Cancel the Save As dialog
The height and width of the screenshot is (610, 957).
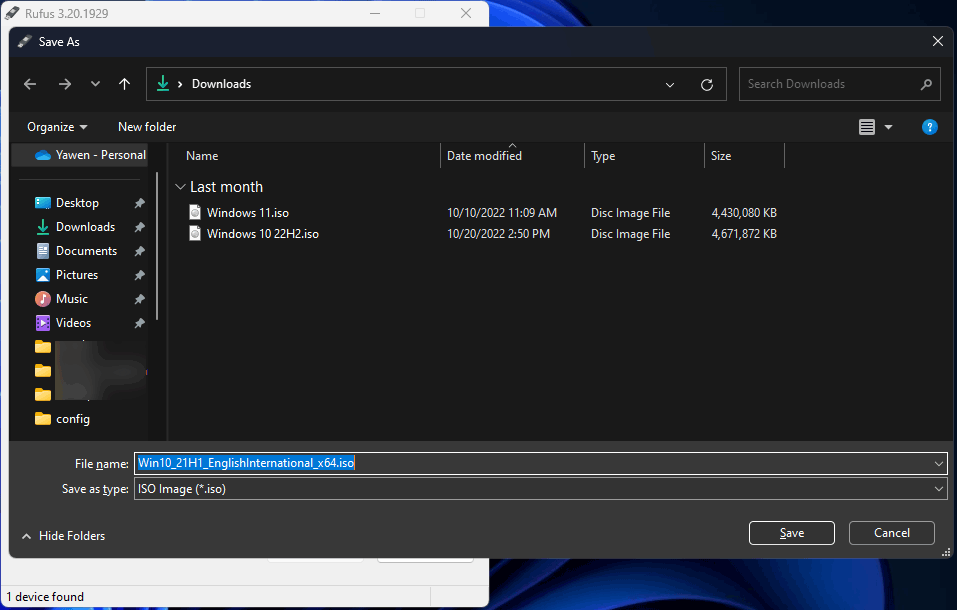tap(891, 533)
